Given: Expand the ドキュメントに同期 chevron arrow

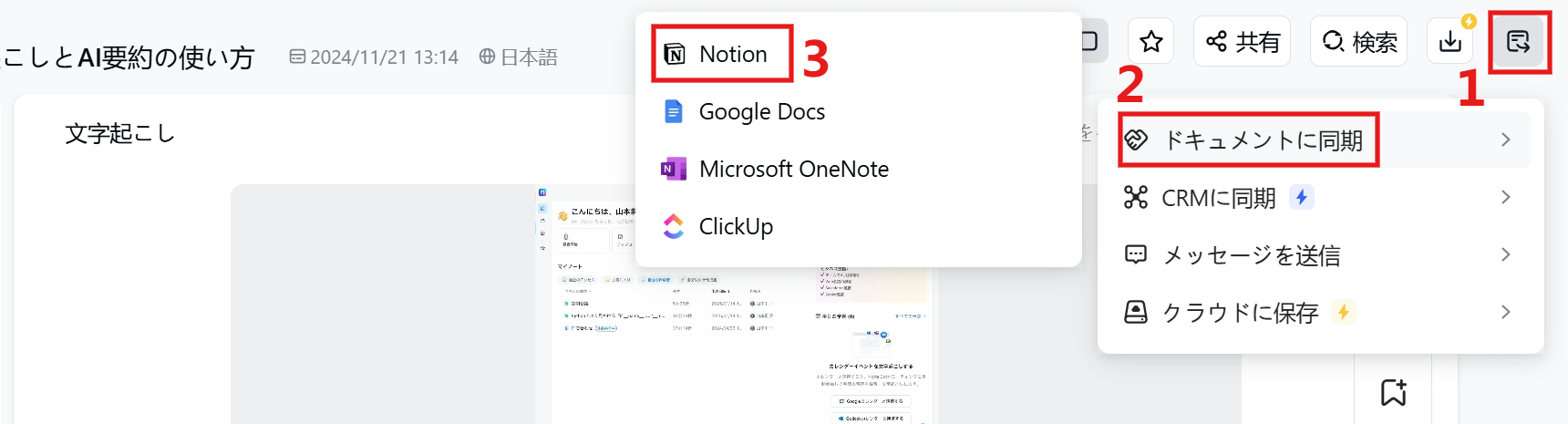Looking at the screenshot, I should (x=1506, y=140).
